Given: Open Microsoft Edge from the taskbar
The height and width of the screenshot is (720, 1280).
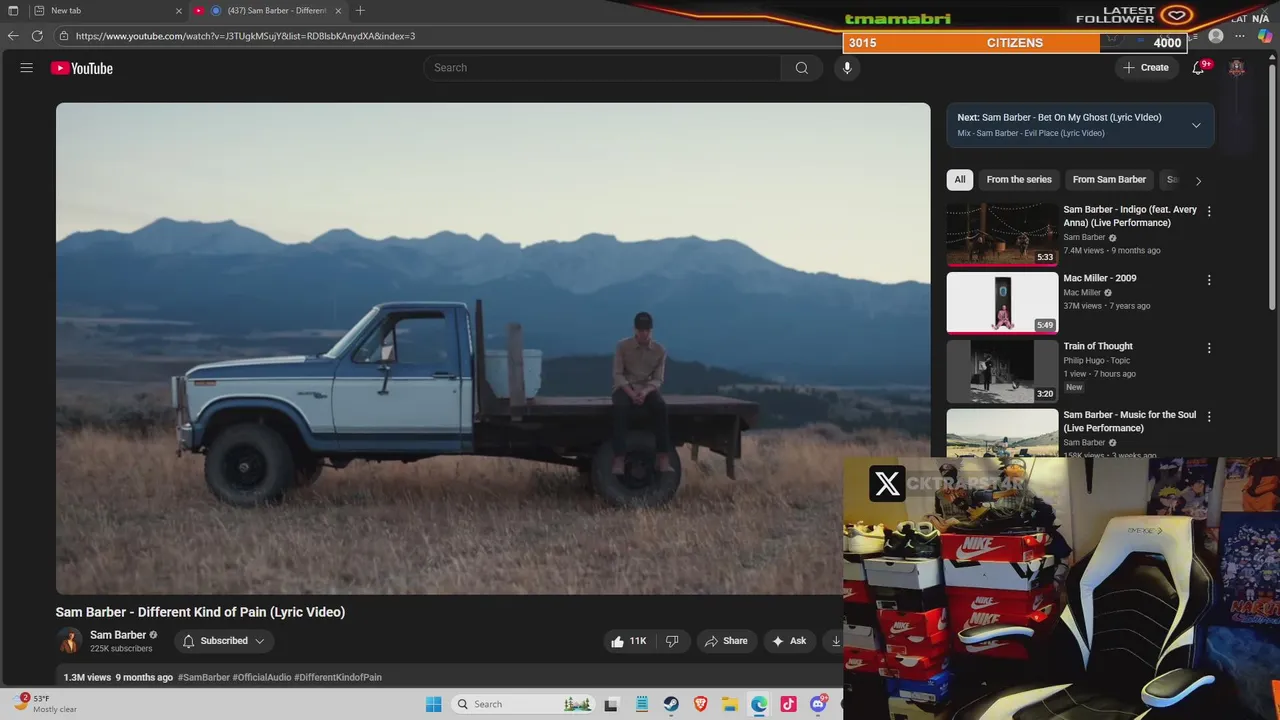Looking at the screenshot, I should (759, 704).
